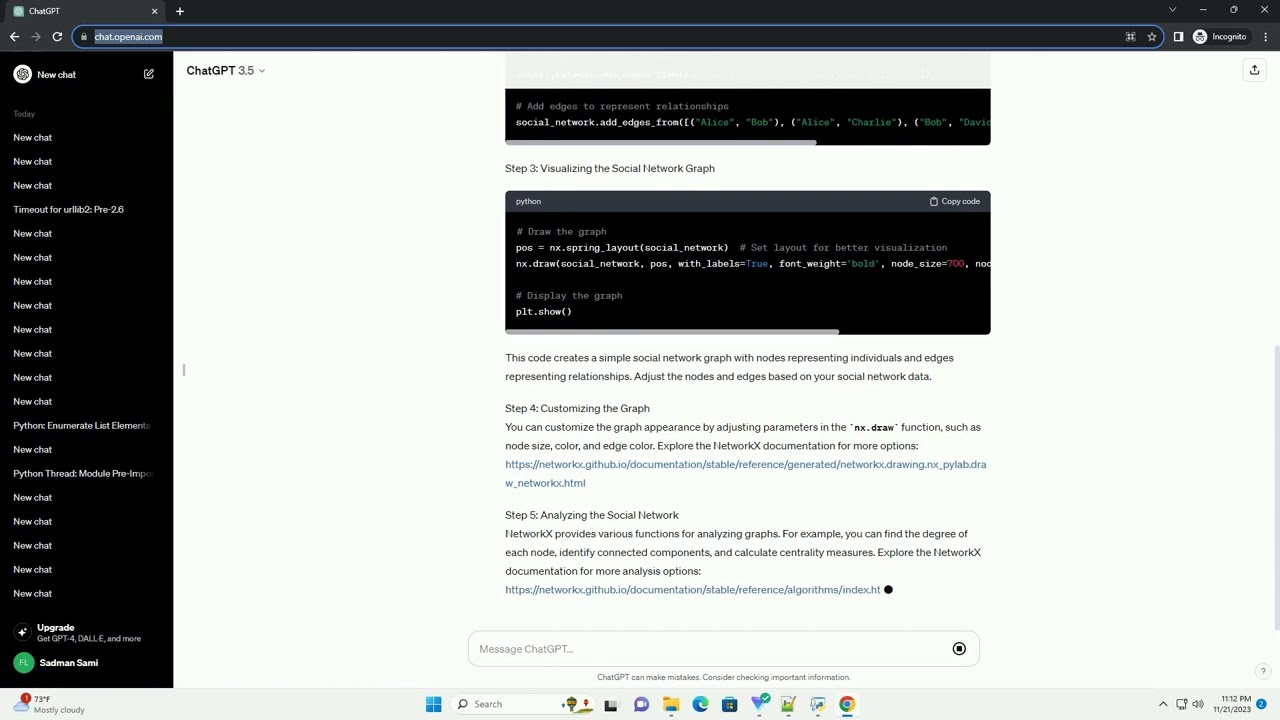Open the networkx algorithms reference link
The image size is (1280, 720).
692,590
